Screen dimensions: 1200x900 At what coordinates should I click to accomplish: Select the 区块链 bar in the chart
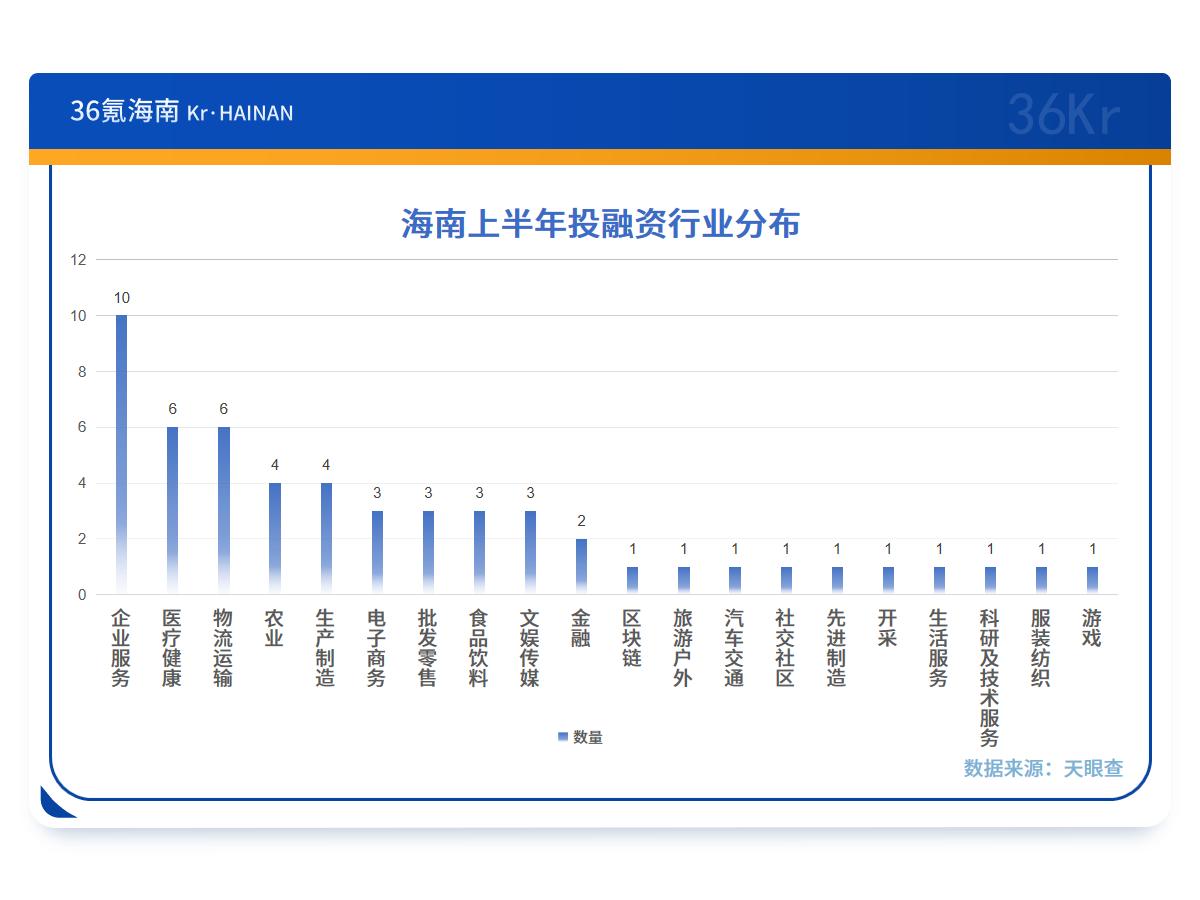point(632,581)
